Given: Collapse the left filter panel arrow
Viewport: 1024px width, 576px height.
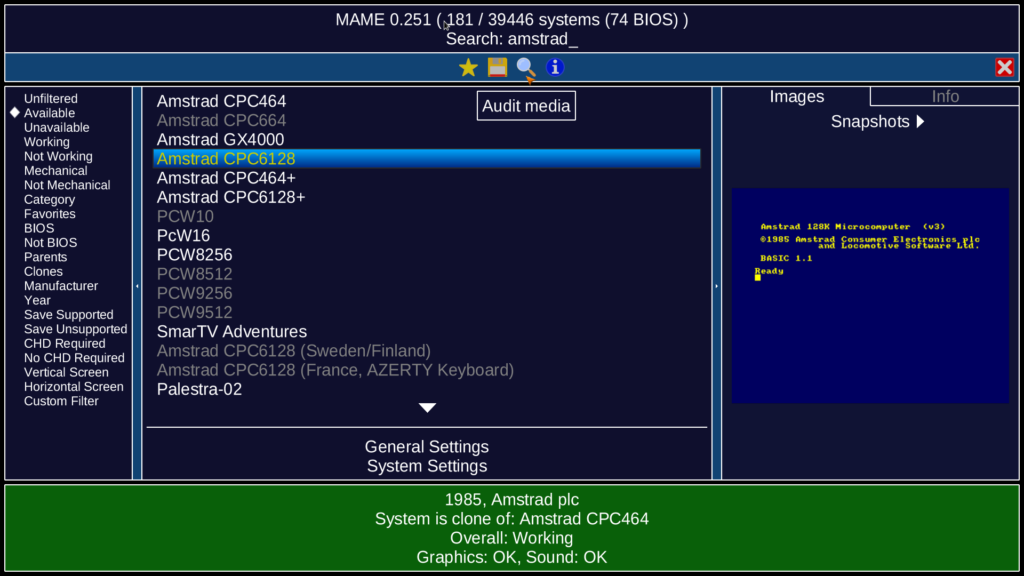Looking at the screenshot, I should [137, 286].
